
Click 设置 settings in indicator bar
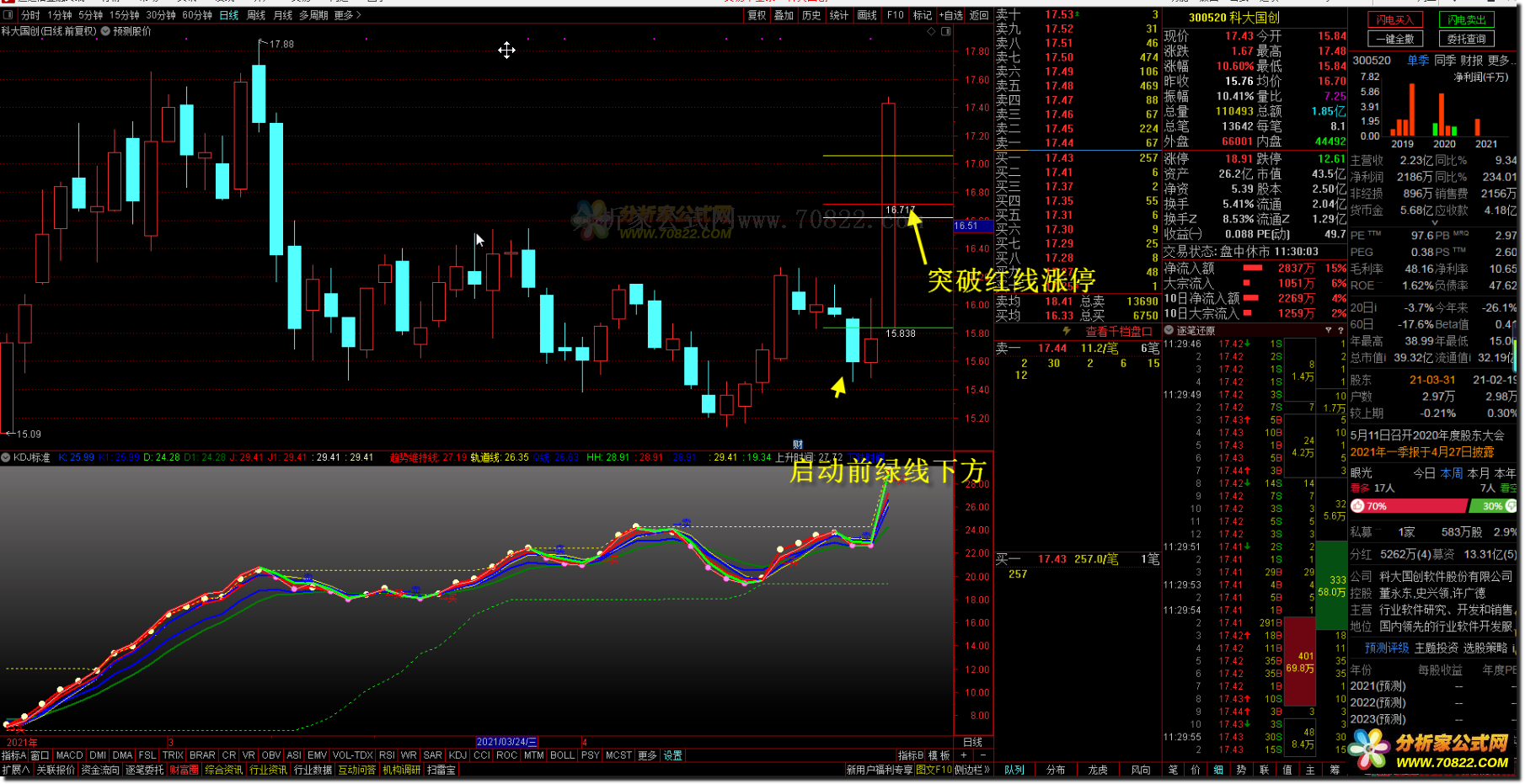[672, 755]
